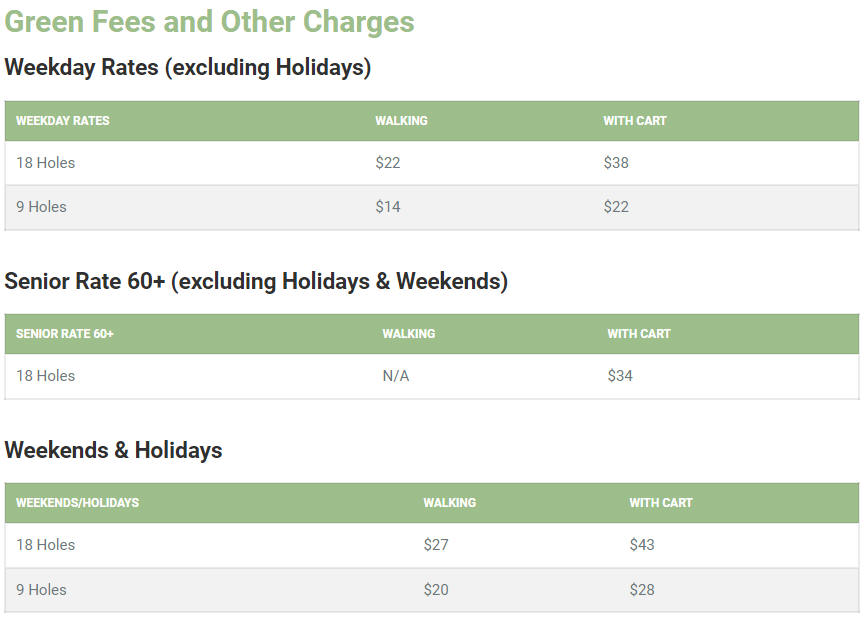Select the weekday 18 Holes row label
This screenshot has height=631, width=867.
tap(45, 163)
